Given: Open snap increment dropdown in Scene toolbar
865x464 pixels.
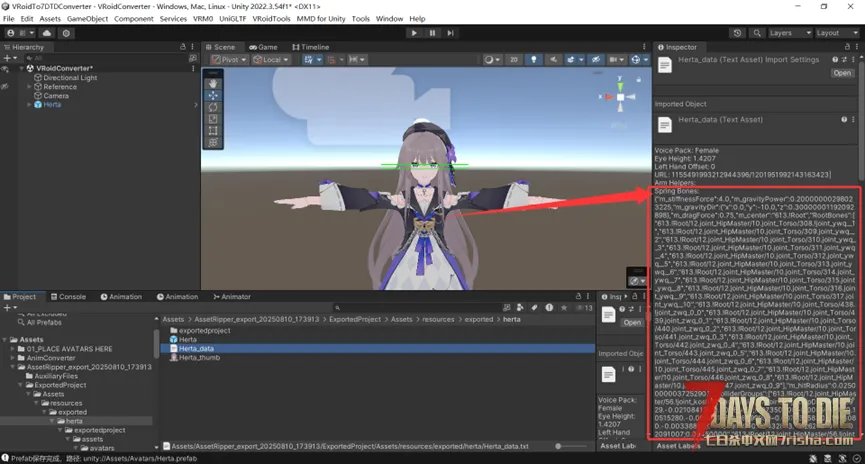Looking at the screenshot, I should coord(356,60).
